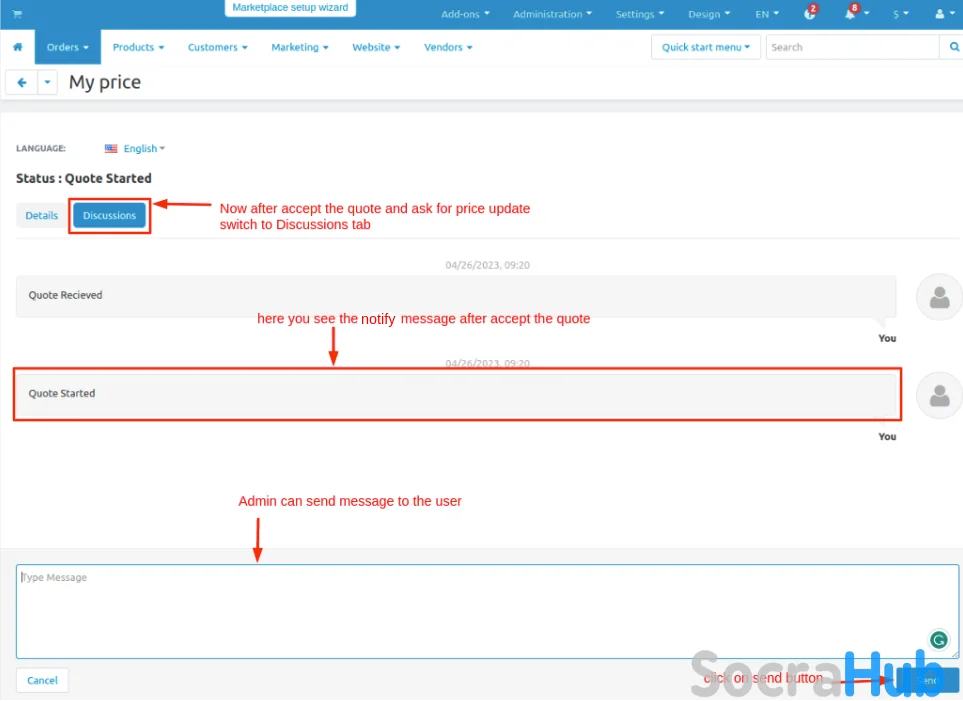Viewport: 963px width, 701px height.
Task: Focus the Search input field
Action: click(852, 47)
